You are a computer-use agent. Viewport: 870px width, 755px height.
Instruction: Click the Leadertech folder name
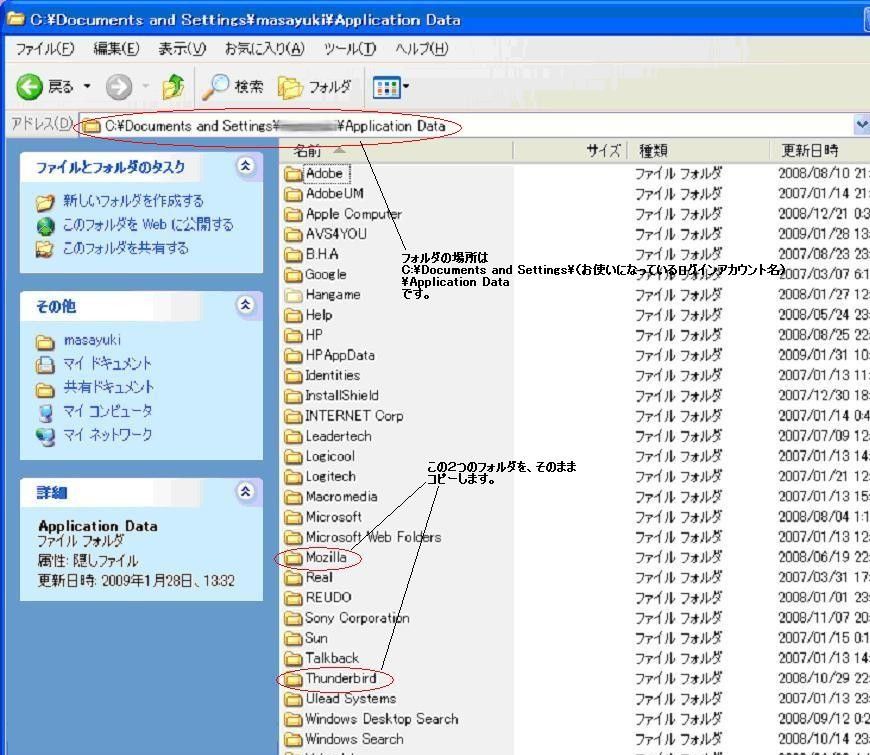[x=338, y=436]
